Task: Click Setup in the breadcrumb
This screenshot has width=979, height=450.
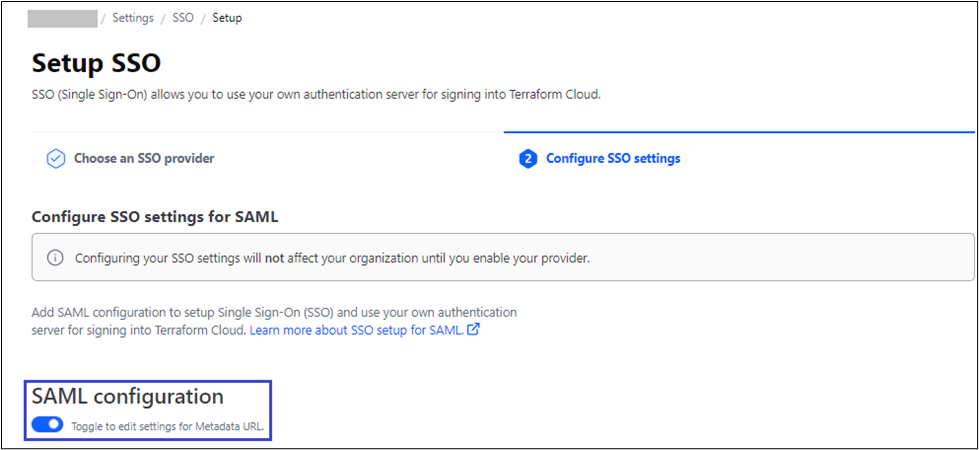Action: point(227,18)
